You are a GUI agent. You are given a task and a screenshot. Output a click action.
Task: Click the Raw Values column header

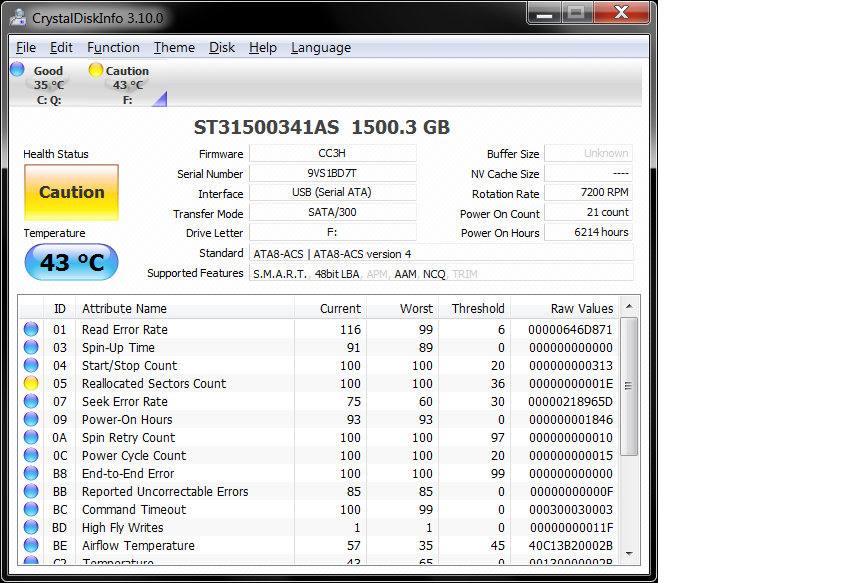click(x=581, y=308)
